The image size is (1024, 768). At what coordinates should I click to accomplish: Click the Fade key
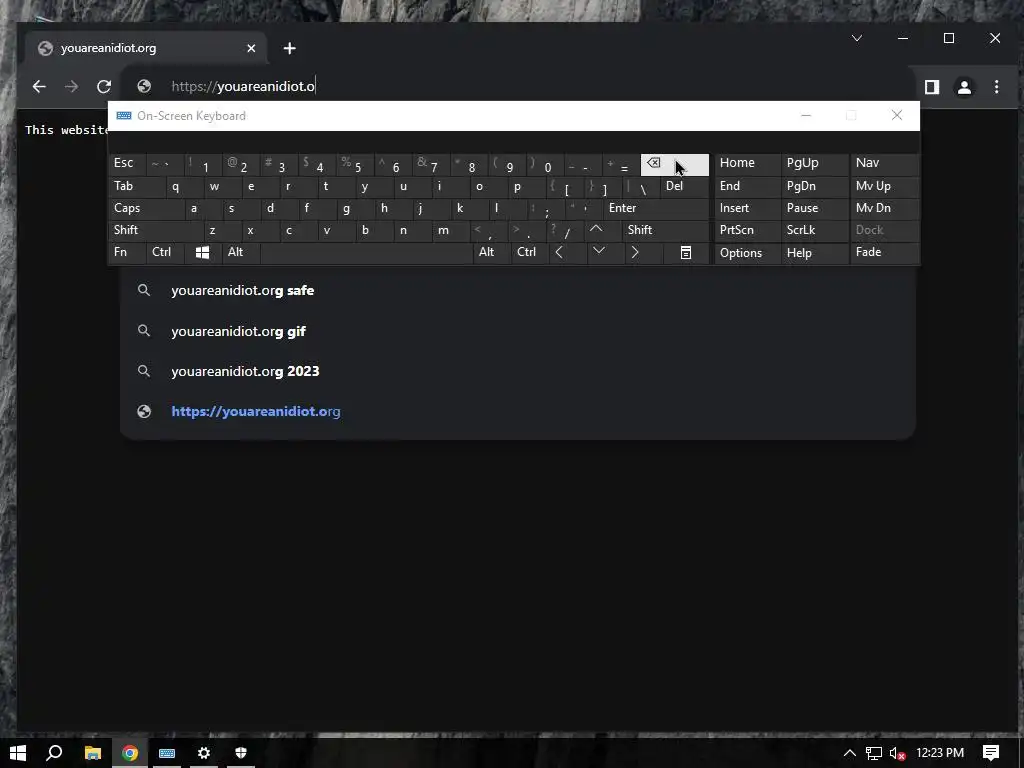tap(884, 253)
